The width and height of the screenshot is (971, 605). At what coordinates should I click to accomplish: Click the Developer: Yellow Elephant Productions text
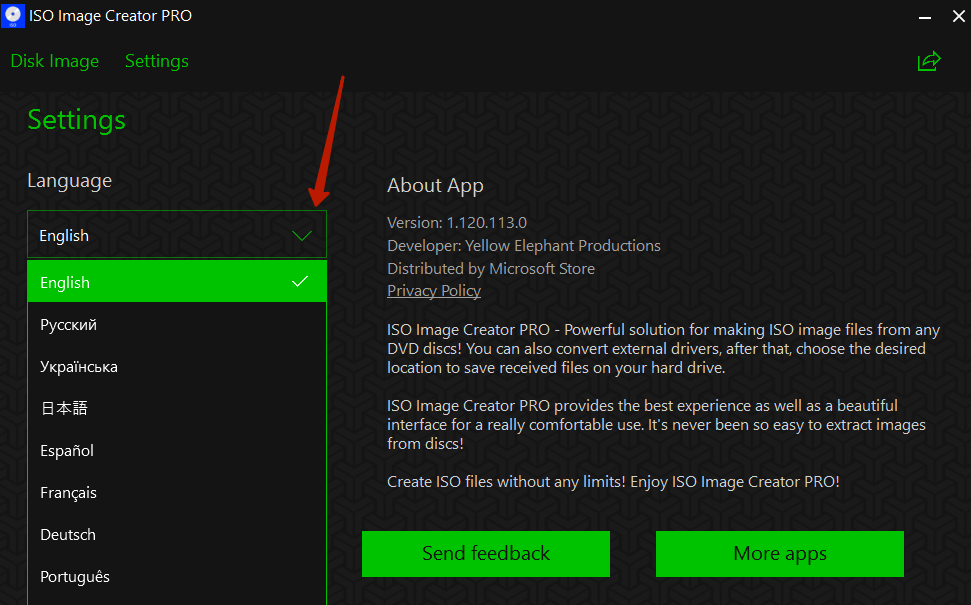(x=524, y=245)
